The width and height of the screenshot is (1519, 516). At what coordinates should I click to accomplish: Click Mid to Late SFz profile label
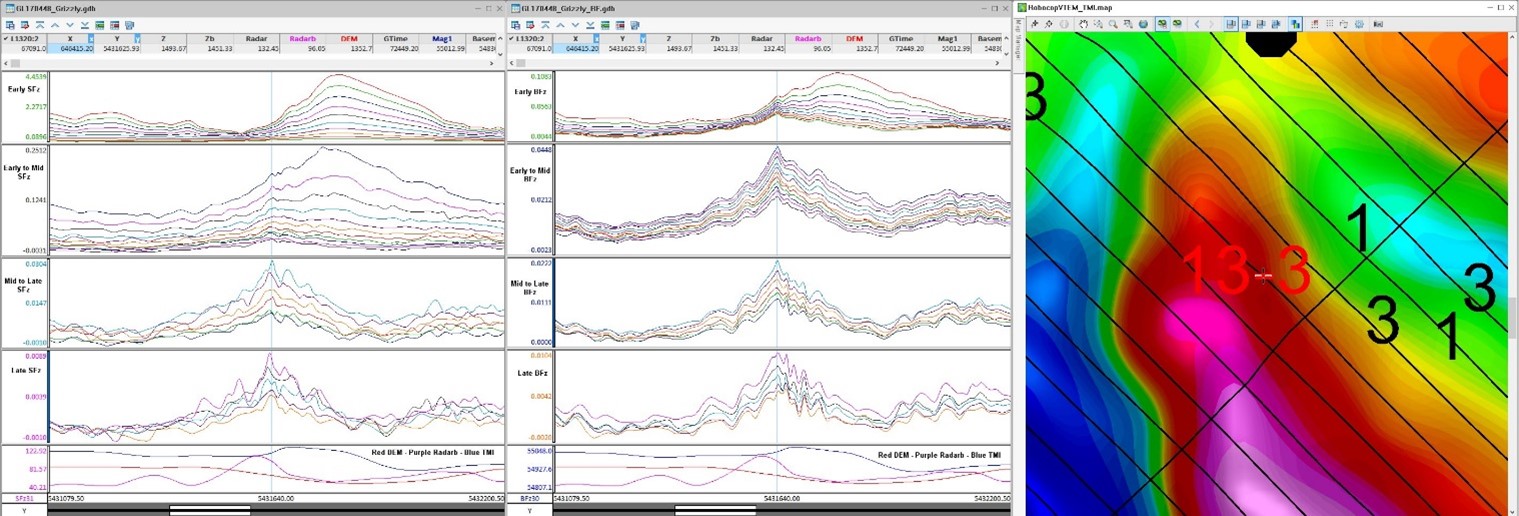tap(26, 286)
